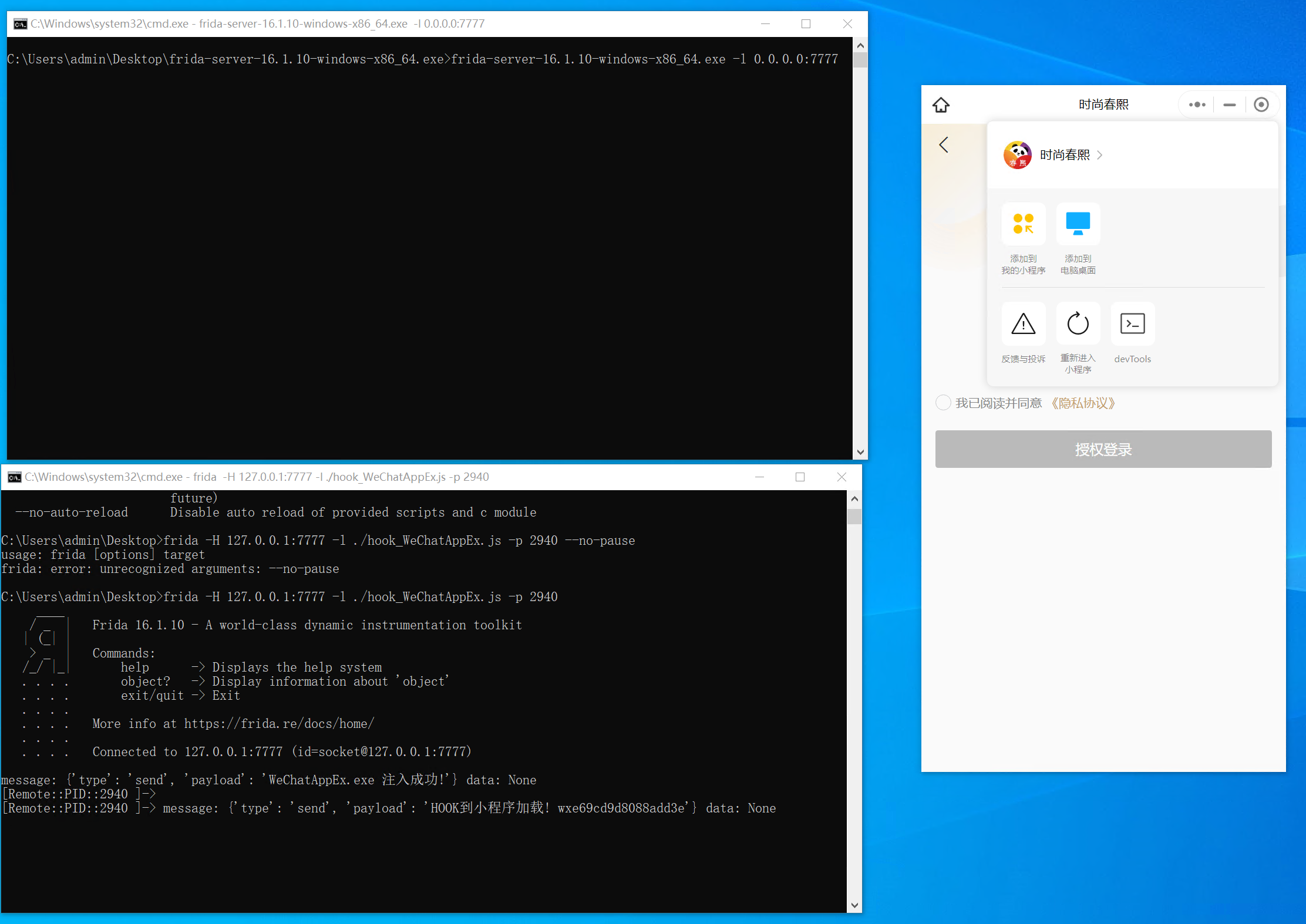Screen dimensions: 1306x924
Task: Open the three-dots more menu
Action: (x=1197, y=105)
